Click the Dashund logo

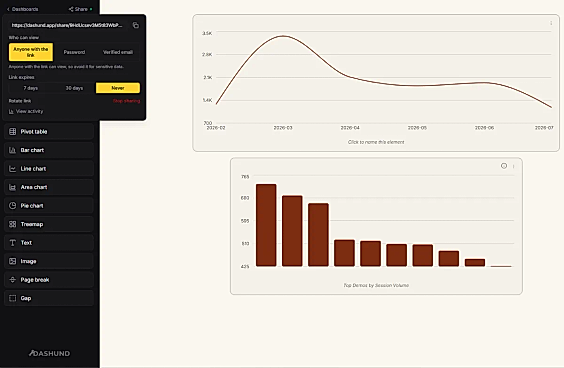[x=50, y=353]
